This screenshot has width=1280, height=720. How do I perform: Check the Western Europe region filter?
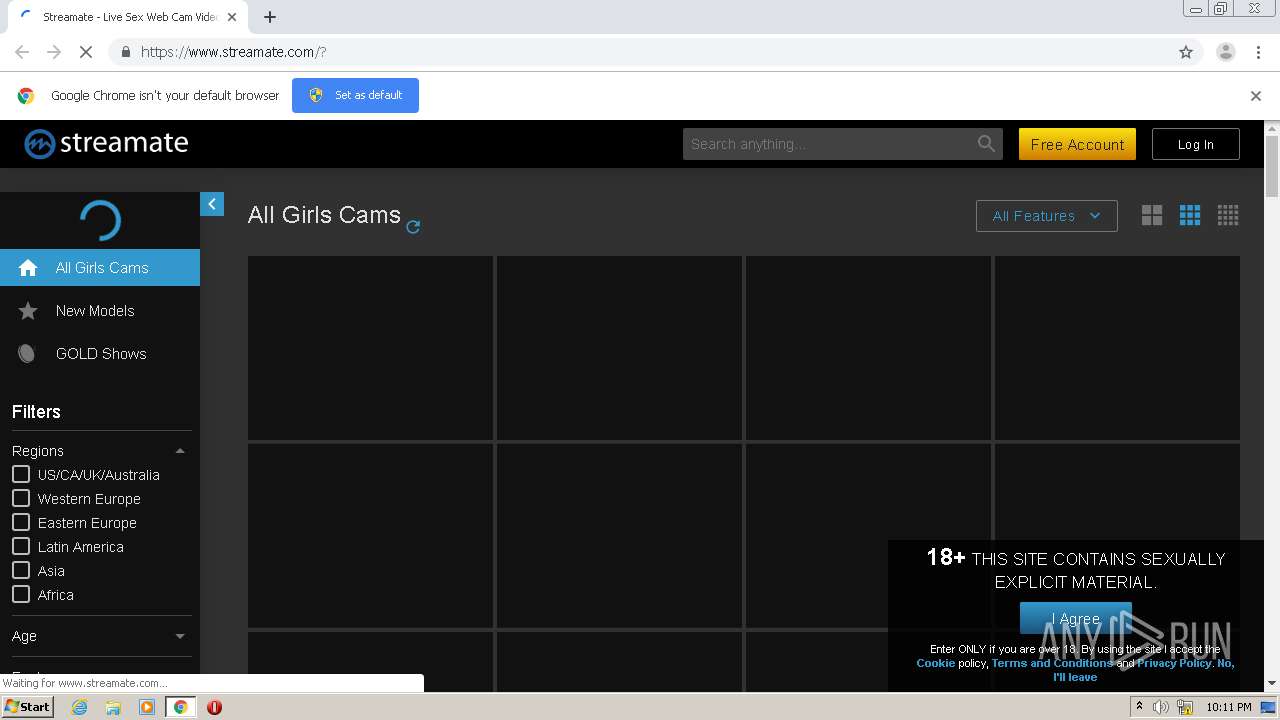(21, 498)
